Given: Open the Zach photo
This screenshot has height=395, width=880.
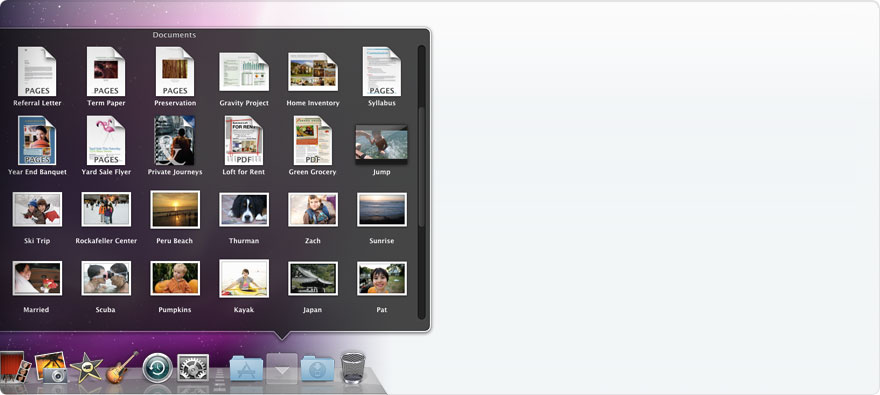Looking at the screenshot, I should click(313, 209).
